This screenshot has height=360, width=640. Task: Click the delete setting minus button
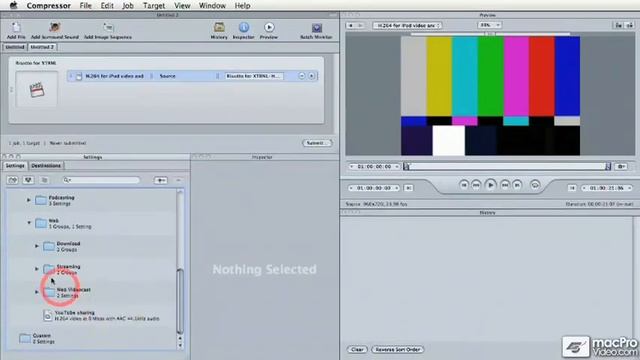coord(178,180)
